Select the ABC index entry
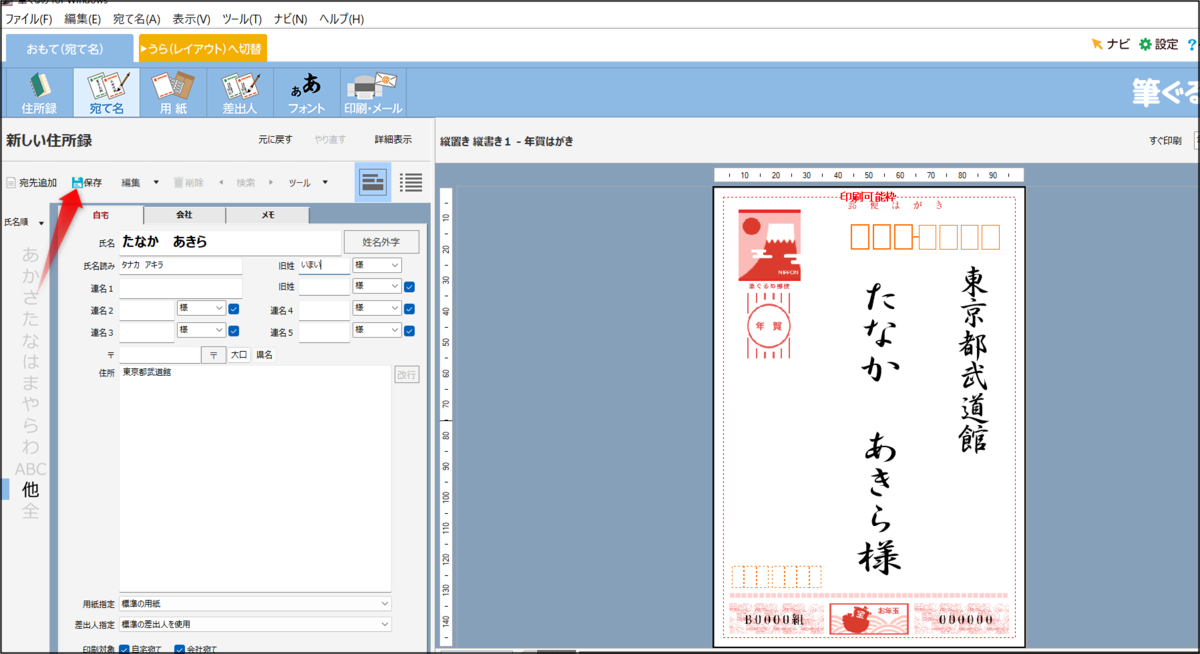This screenshot has width=1200, height=654. (31, 469)
